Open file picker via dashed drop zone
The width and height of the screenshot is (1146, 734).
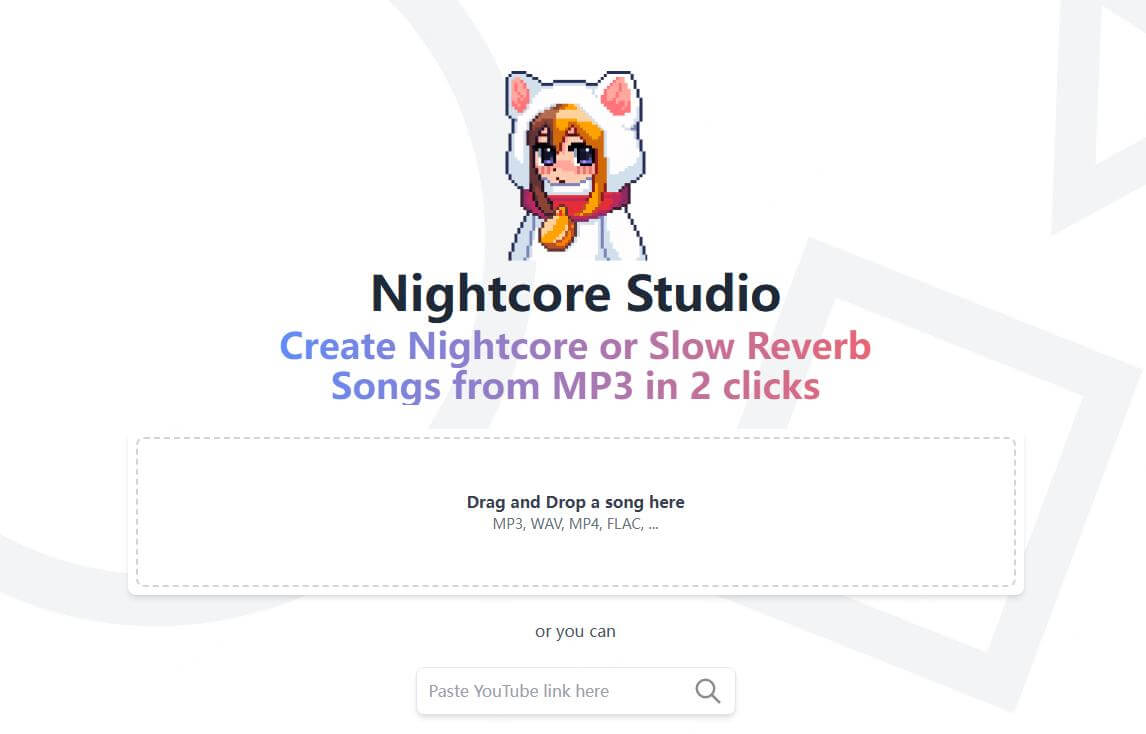coord(576,512)
